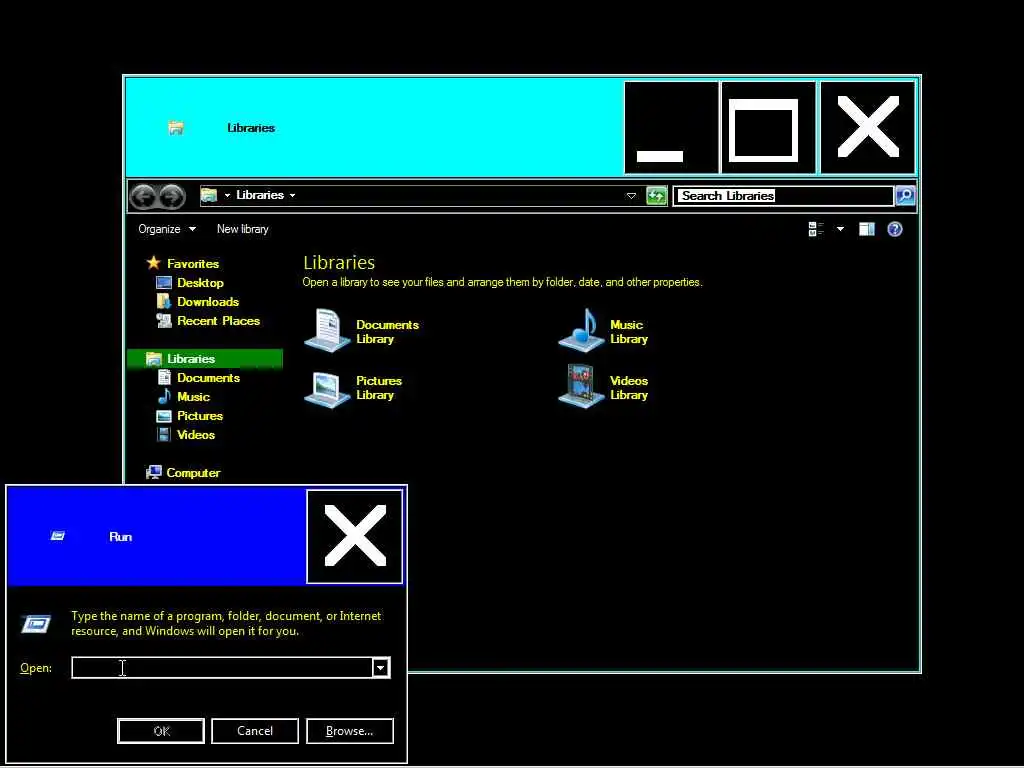Click the Libraries icon in the window title bar
1024x768 pixels.
[x=176, y=128]
